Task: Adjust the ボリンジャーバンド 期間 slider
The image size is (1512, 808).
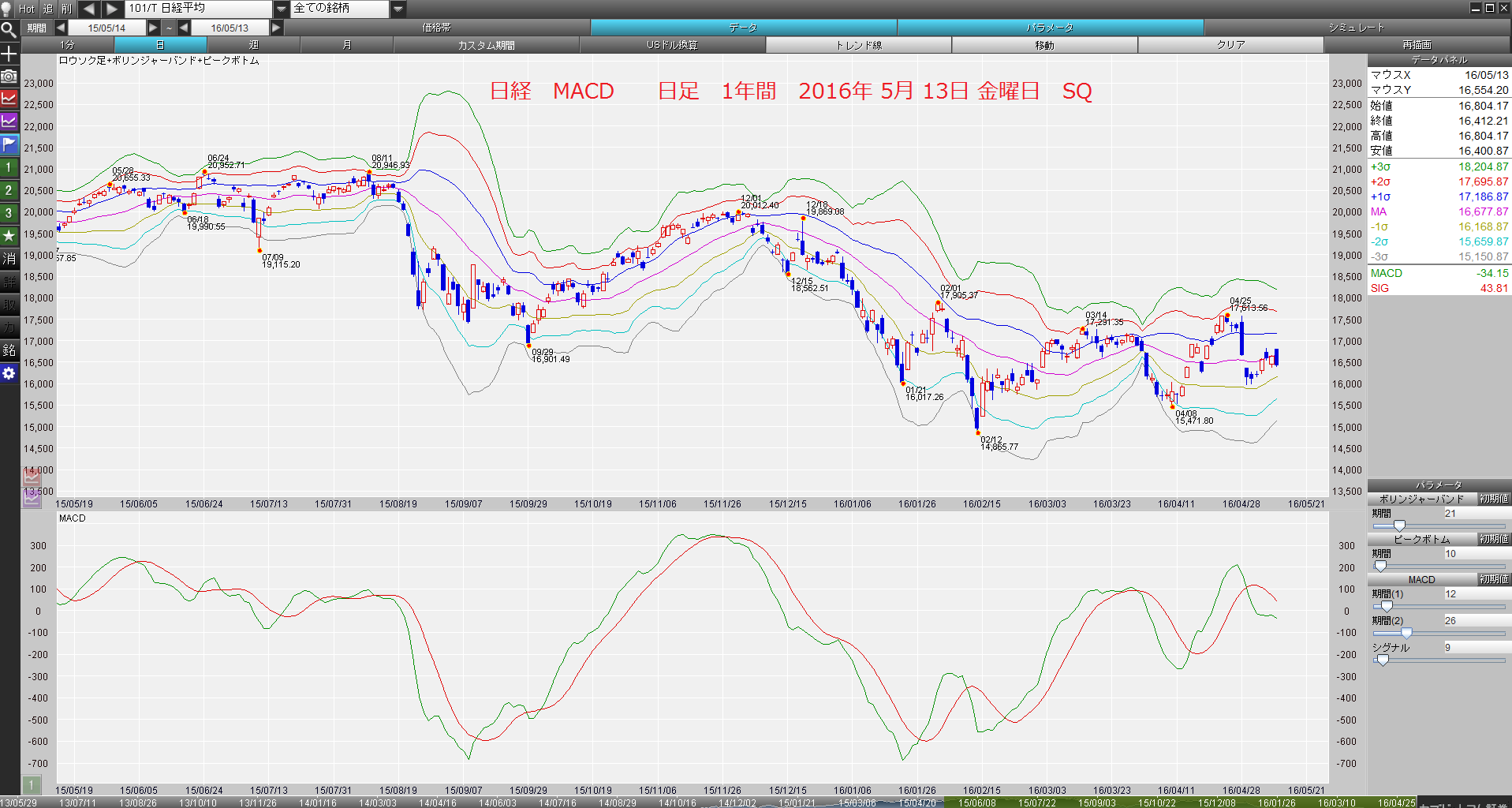Action: [x=1399, y=526]
